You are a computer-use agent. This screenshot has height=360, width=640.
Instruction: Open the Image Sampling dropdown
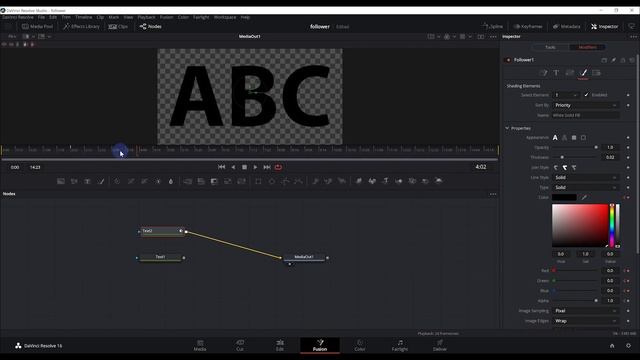(x=586, y=311)
